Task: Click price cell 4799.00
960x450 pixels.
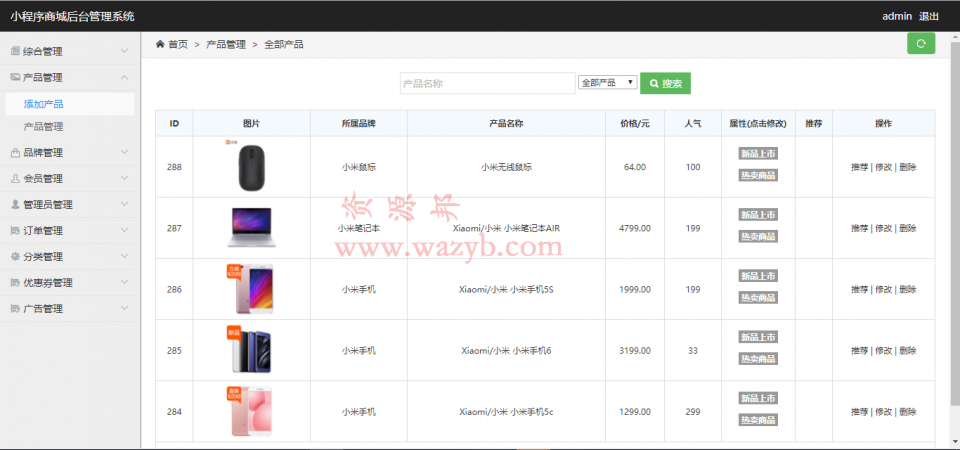Action: tap(635, 228)
